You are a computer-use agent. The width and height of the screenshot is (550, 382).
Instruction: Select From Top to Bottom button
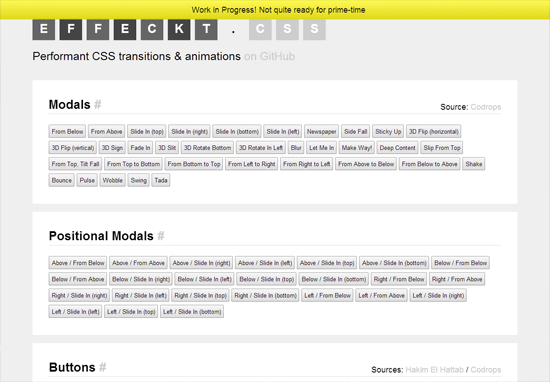click(x=133, y=164)
